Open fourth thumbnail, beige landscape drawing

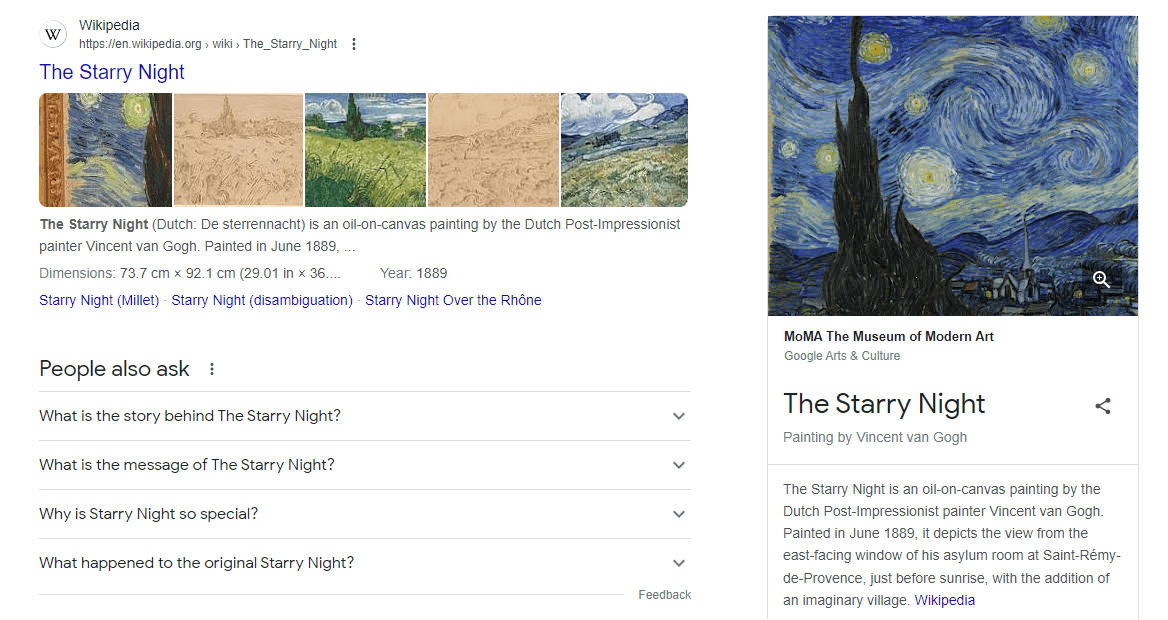pyautogui.click(x=494, y=150)
